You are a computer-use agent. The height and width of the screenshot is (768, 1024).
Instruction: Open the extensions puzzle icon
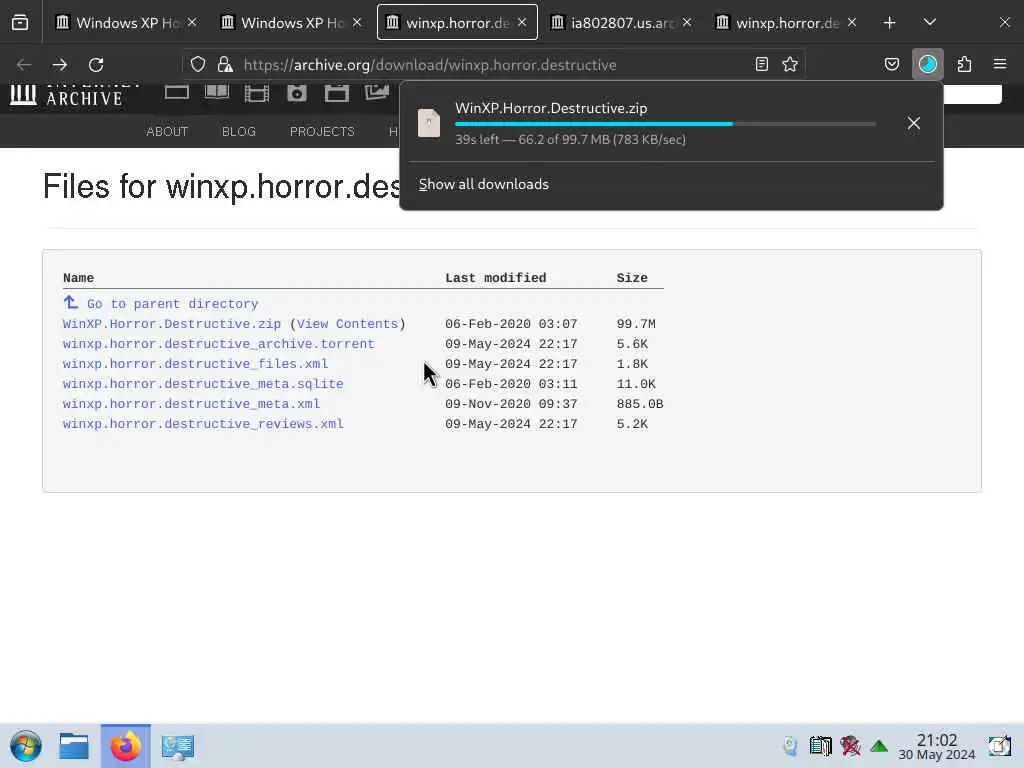point(964,64)
